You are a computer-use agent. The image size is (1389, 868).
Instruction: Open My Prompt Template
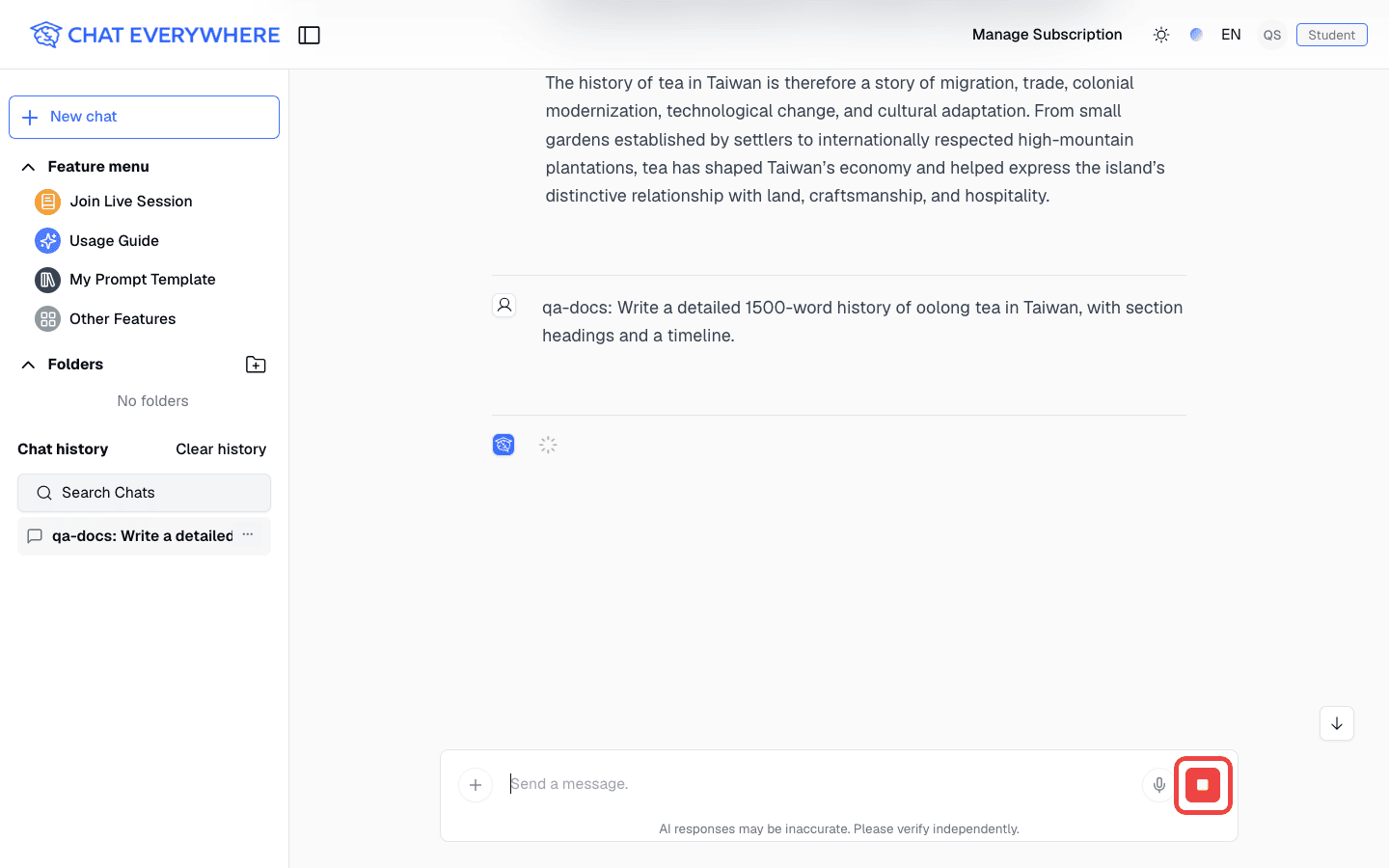click(x=125, y=280)
